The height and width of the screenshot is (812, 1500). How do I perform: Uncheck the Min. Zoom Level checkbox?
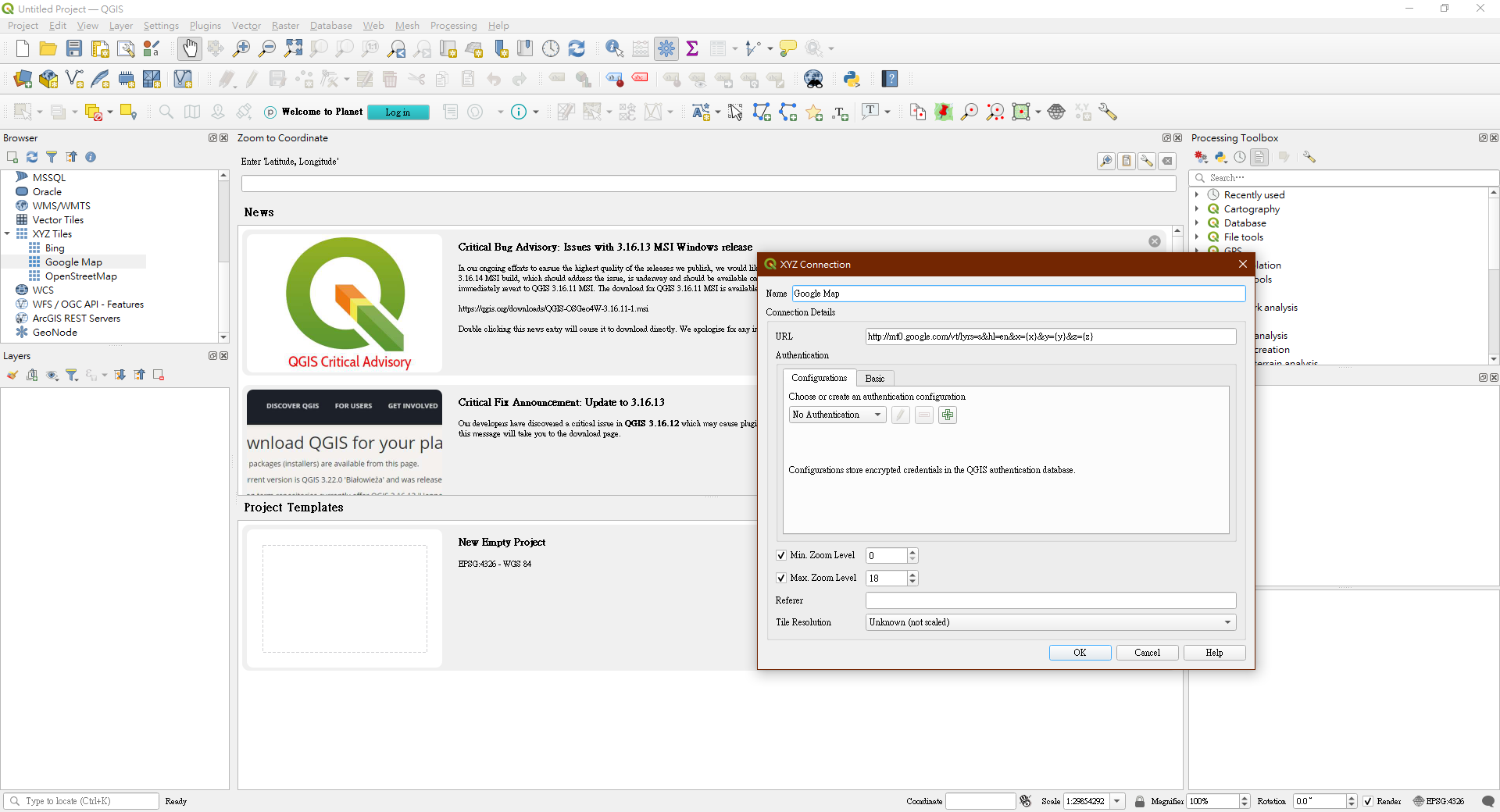coord(781,555)
